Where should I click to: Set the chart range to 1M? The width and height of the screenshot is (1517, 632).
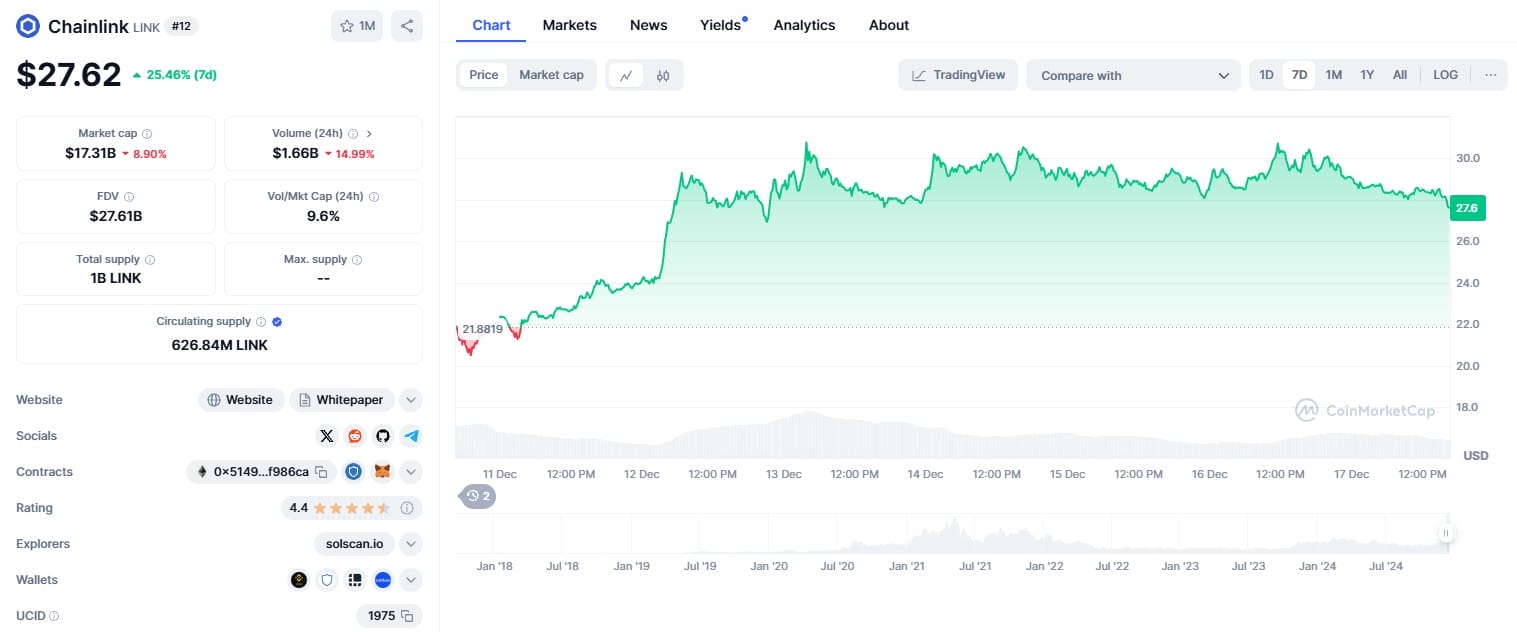1334,75
